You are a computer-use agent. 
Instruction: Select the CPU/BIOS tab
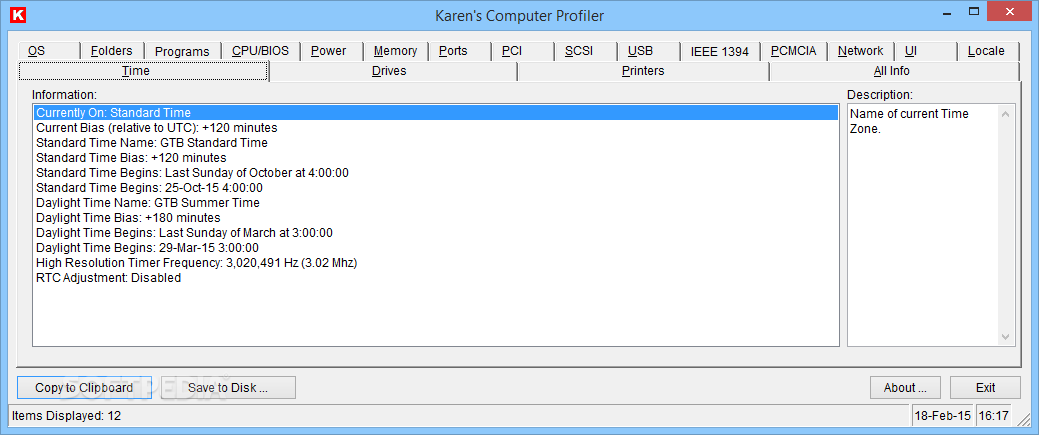[260, 51]
